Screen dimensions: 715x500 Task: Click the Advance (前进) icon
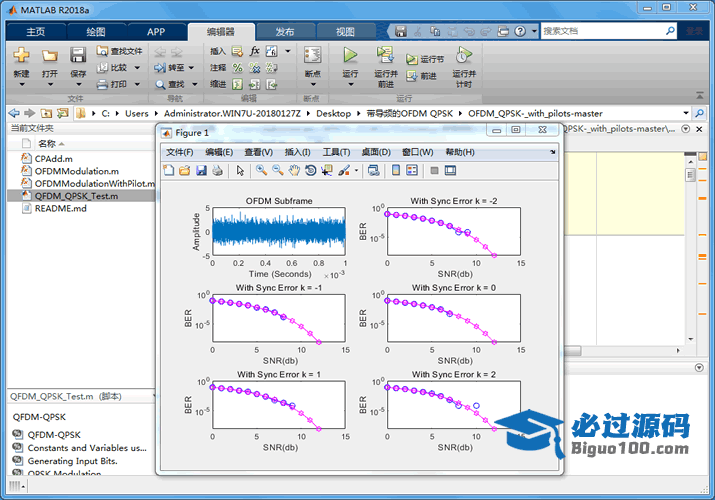coord(412,76)
